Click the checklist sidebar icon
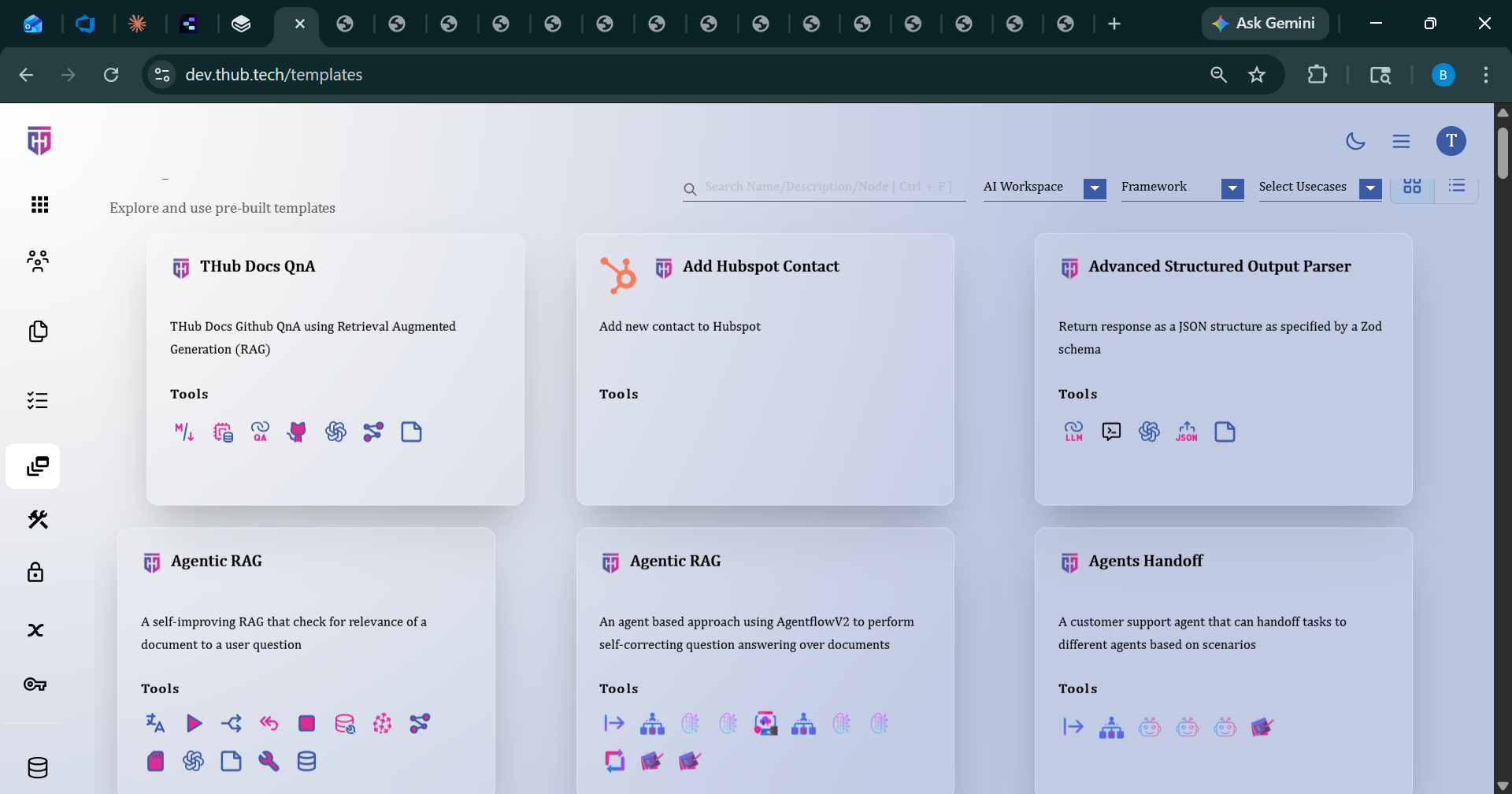This screenshot has width=1512, height=794. pos(37,401)
